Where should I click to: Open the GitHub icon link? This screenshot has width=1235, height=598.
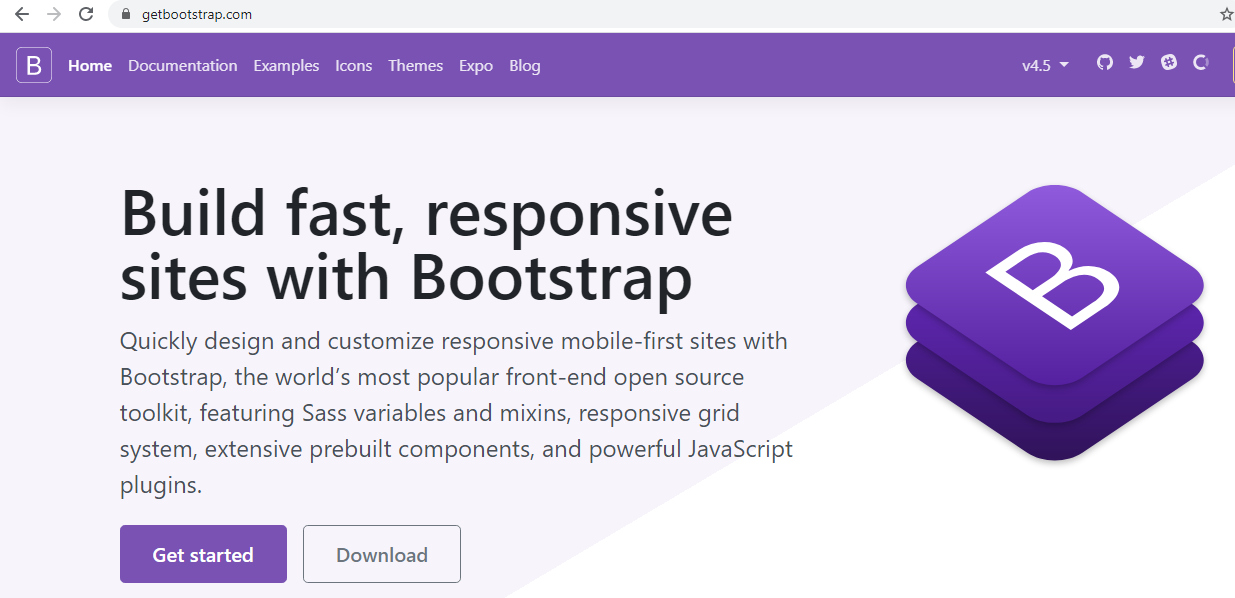(x=1105, y=62)
